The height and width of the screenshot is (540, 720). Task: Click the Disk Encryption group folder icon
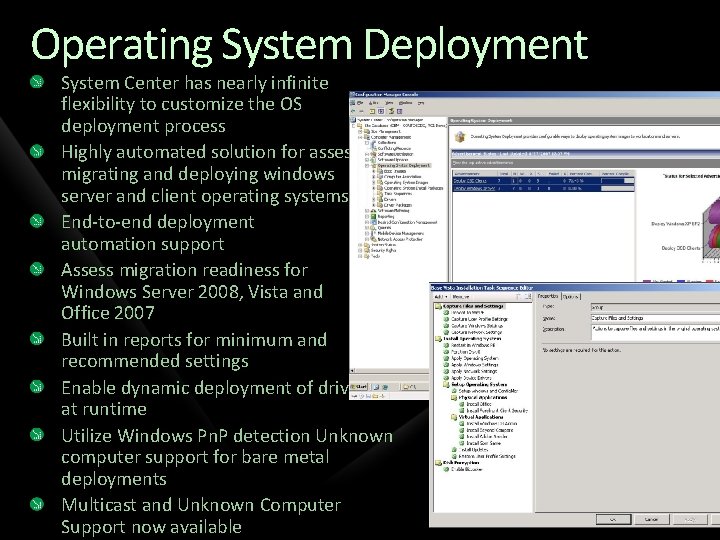[x=438, y=462]
